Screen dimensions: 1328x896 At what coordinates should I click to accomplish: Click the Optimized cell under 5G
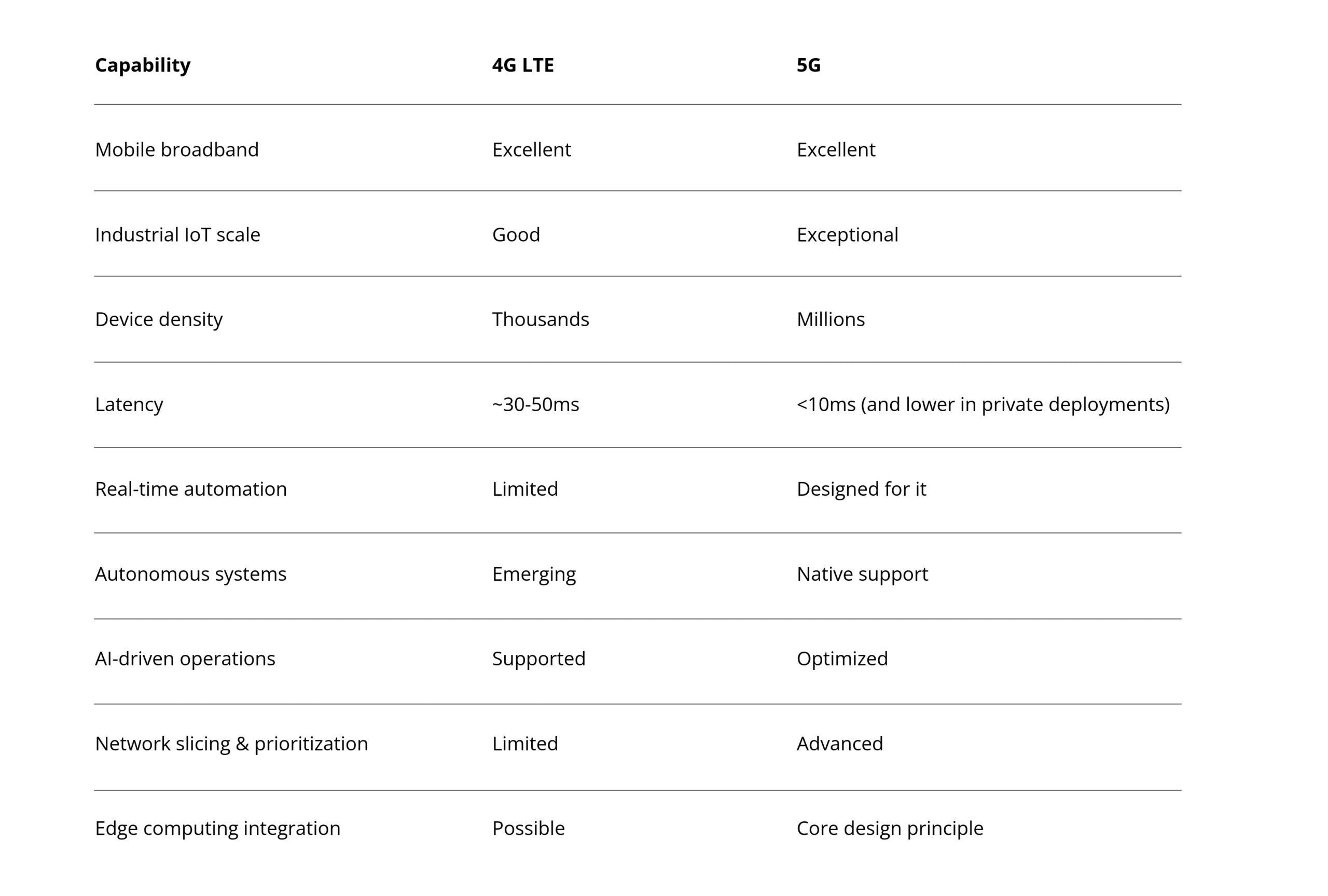pos(842,659)
